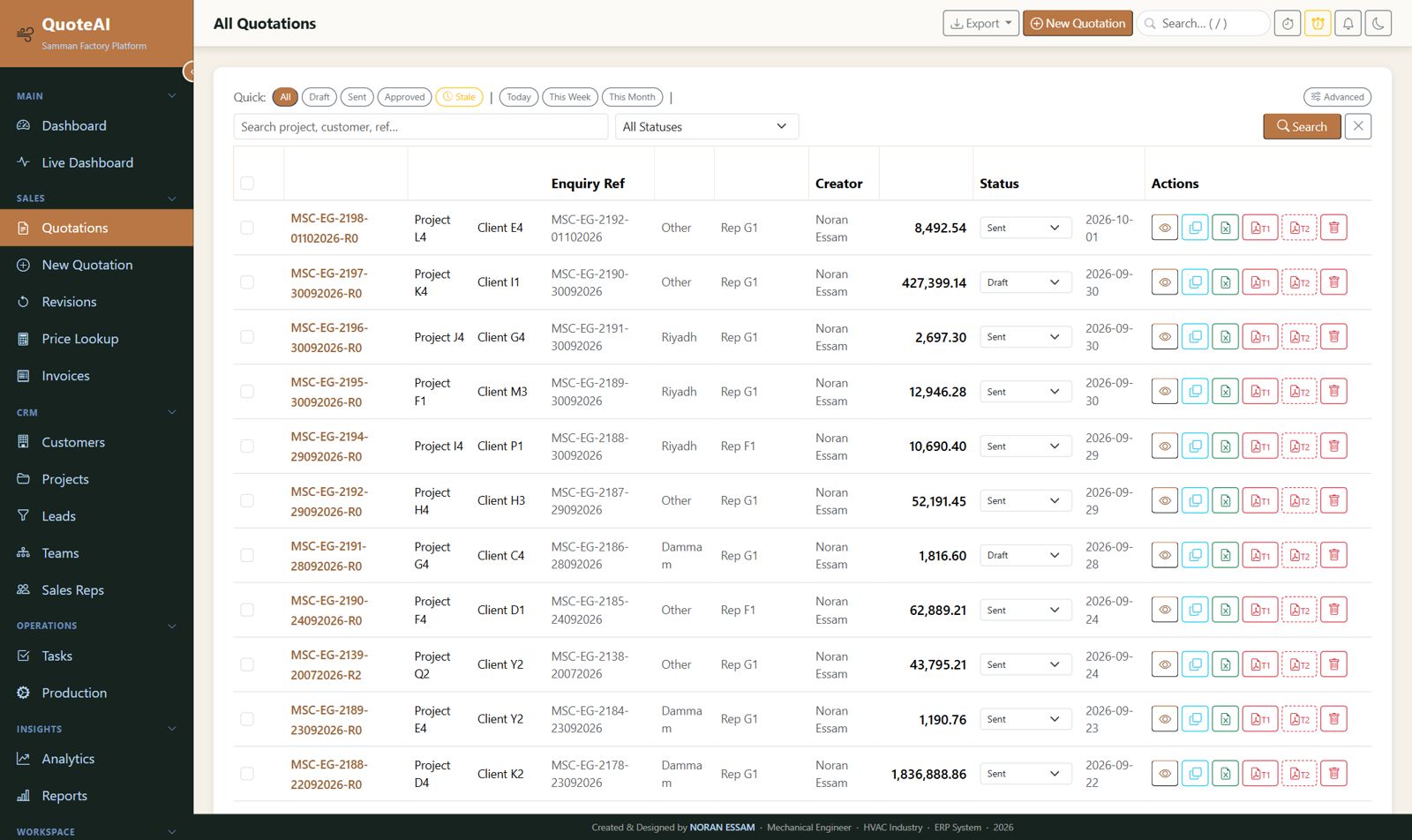Export quotation MSC-EG-2196 to Excel
This screenshot has height=840, width=1412.
[1225, 337]
